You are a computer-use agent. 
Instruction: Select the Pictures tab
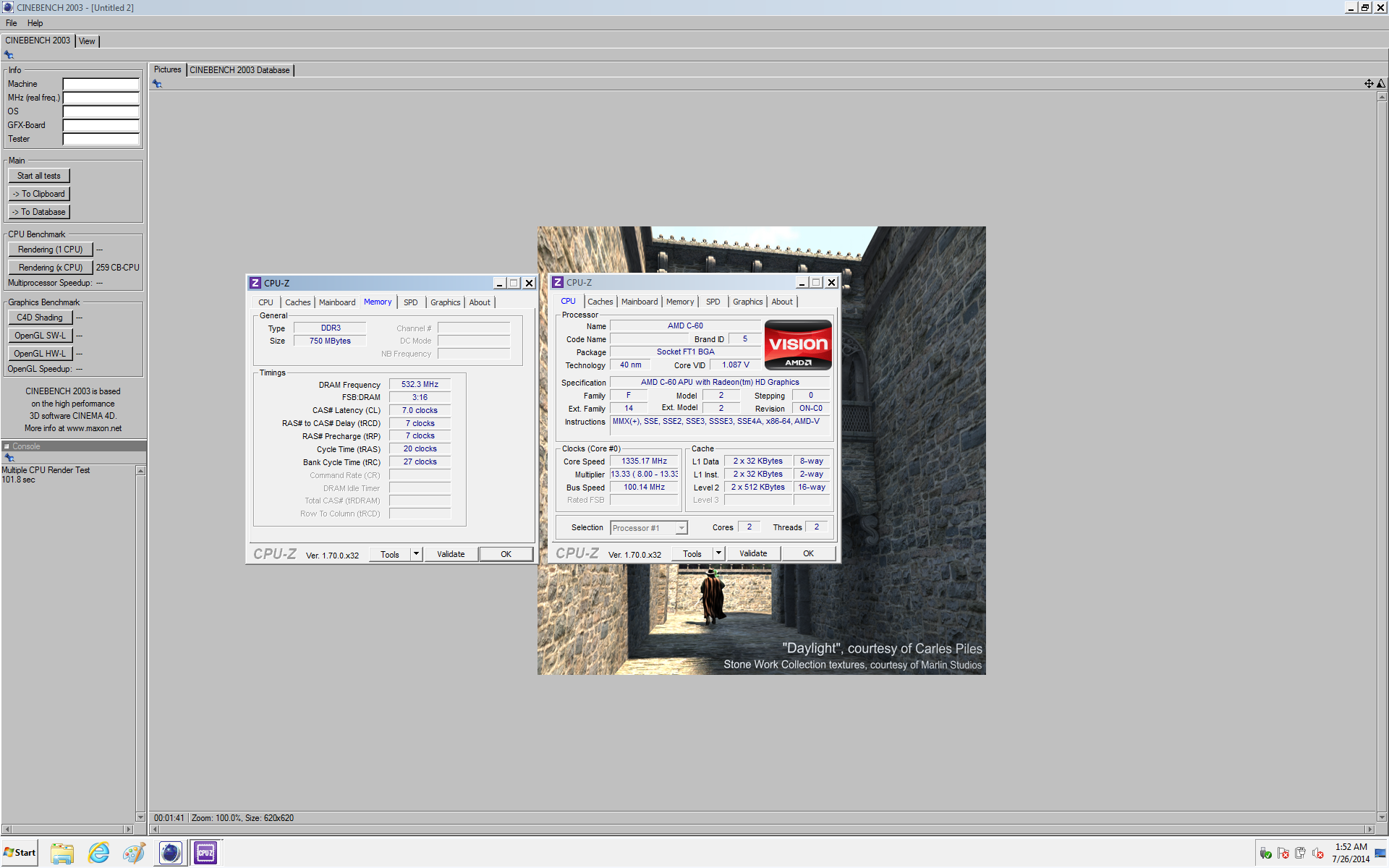(x=167, y=69)
